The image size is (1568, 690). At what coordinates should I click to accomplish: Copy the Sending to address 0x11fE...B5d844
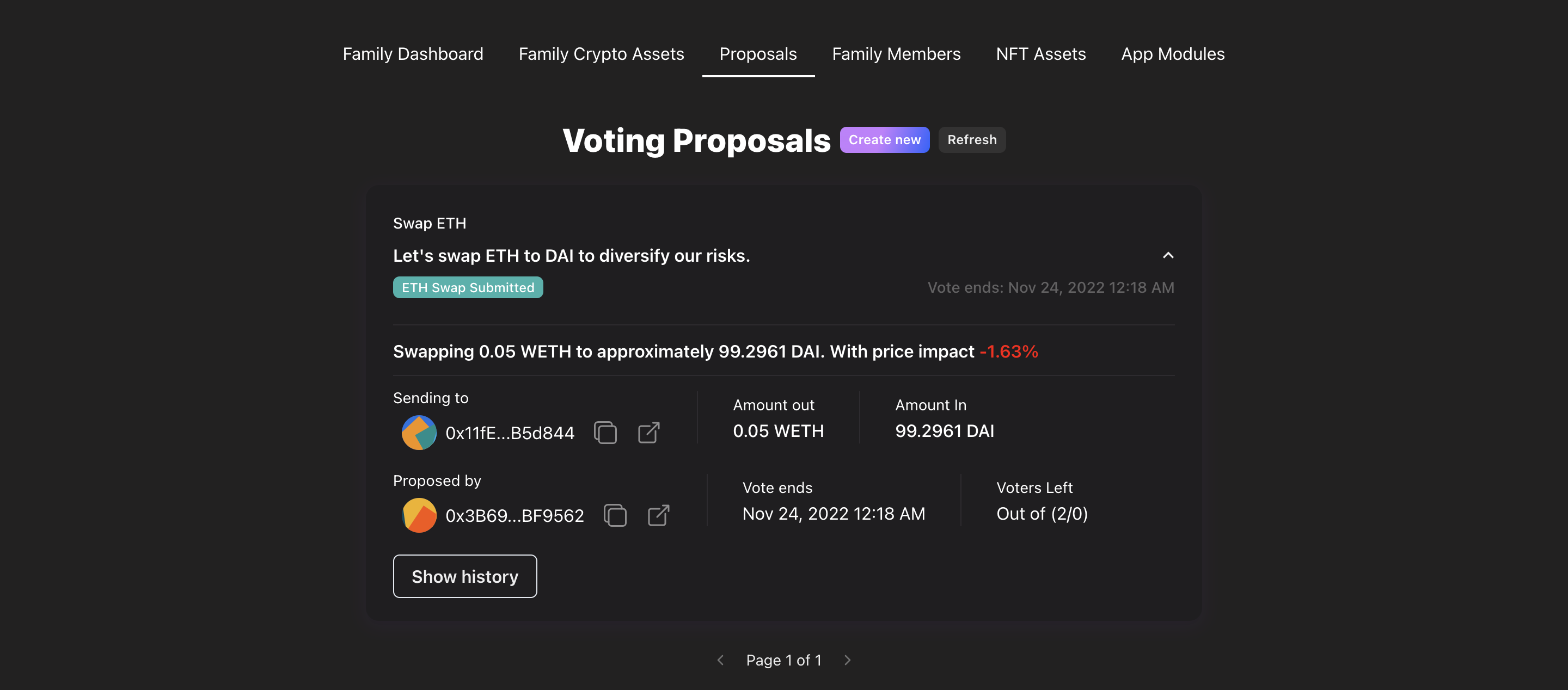(x=605, y=433)
